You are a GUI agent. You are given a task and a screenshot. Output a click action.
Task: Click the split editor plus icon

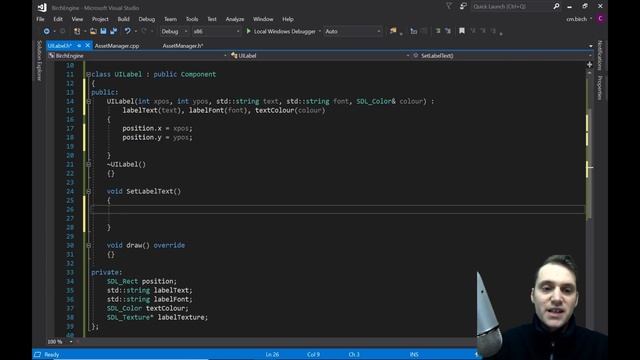pyautogui.click(x=589, y=64)
